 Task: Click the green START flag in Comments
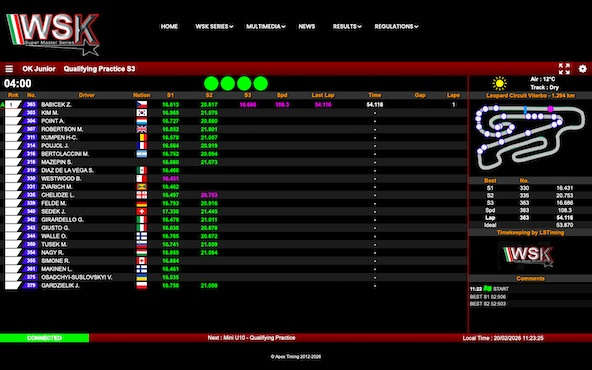tap(487, 288)
